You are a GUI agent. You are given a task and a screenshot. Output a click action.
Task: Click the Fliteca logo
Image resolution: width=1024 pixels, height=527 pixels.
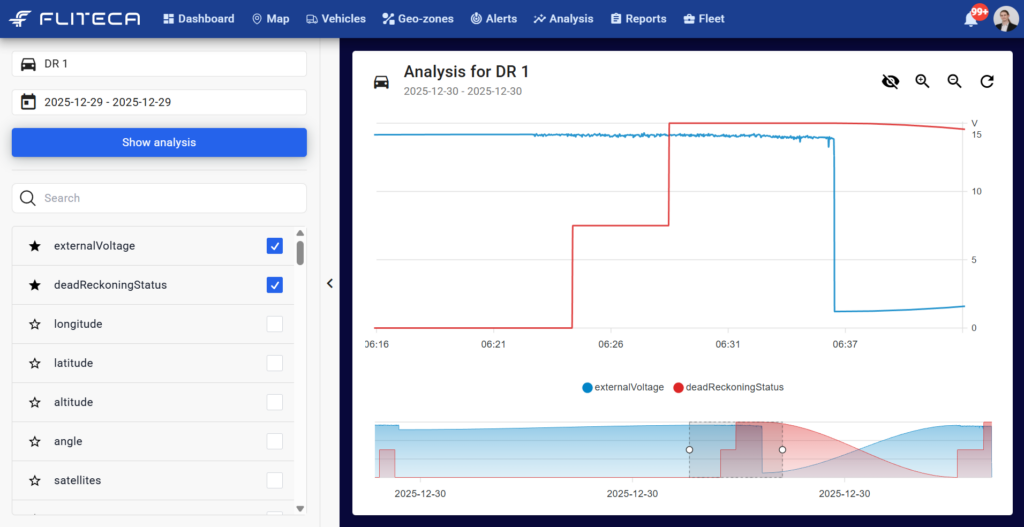[75, 19]
